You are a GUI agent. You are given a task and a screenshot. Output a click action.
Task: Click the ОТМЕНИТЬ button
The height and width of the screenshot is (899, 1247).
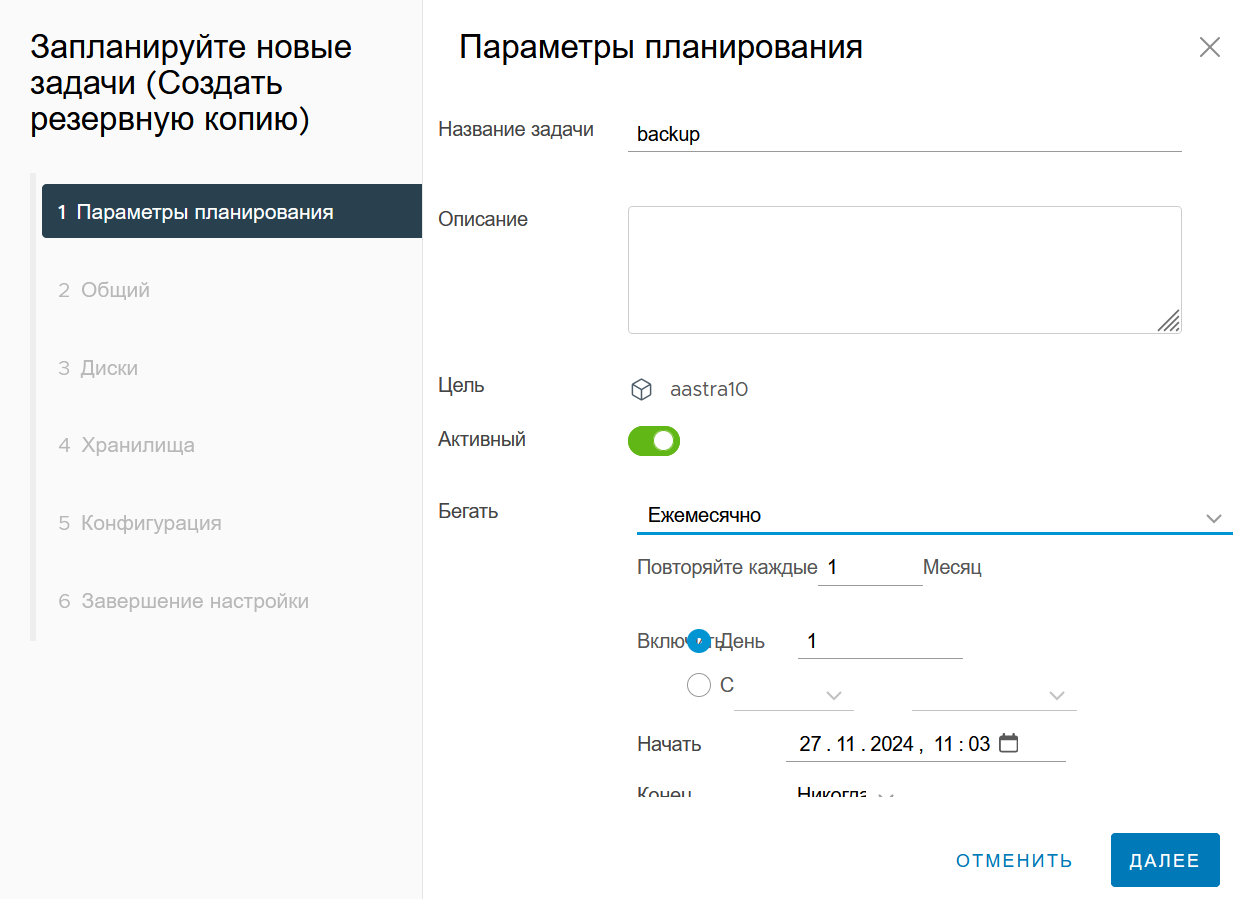tap(1014, 860)
